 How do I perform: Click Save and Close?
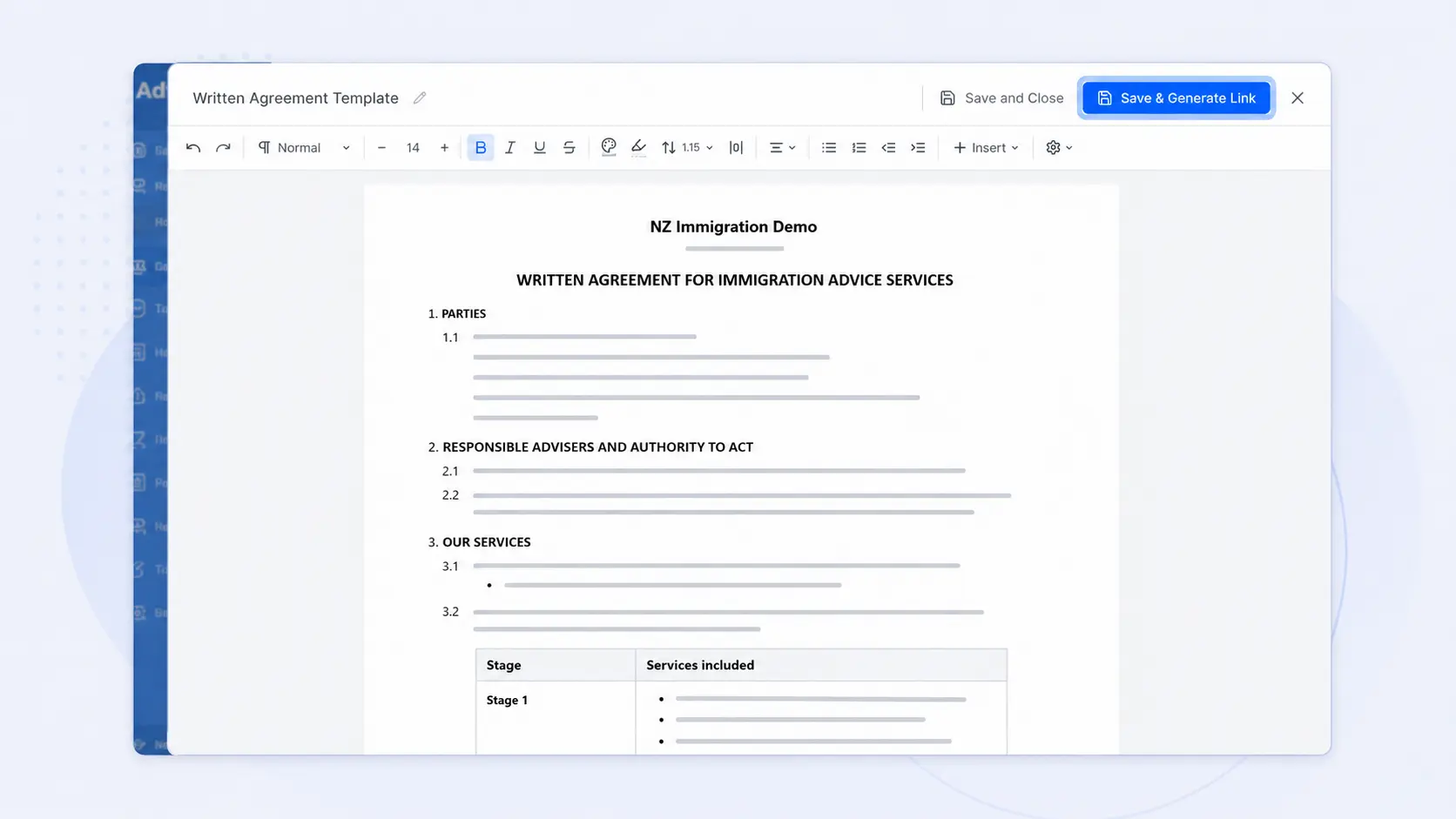pyautogui.click(x=1001, y=98)
